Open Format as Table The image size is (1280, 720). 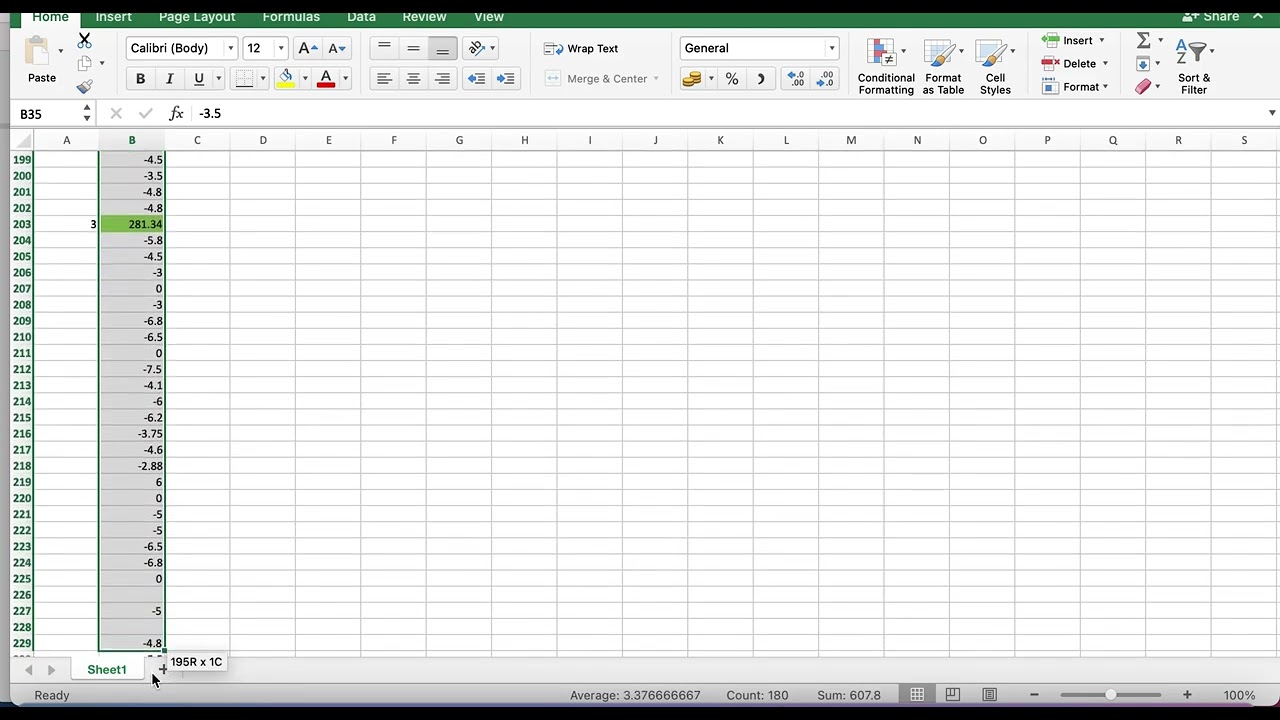tap(943, 67)
